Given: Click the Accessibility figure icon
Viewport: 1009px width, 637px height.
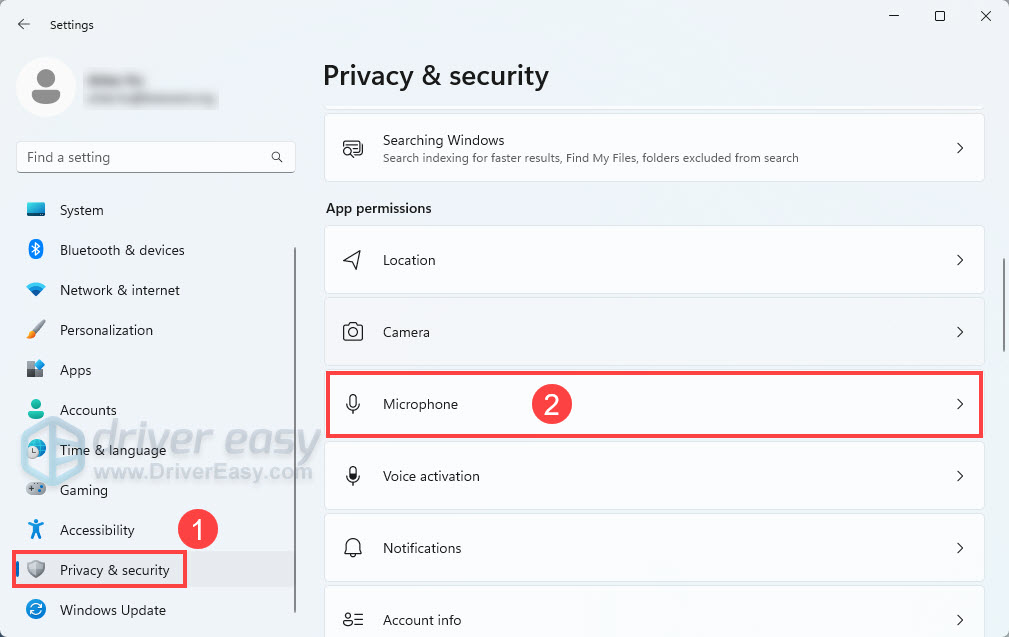Looking at the screenshot, I should [x=36, y=530].
